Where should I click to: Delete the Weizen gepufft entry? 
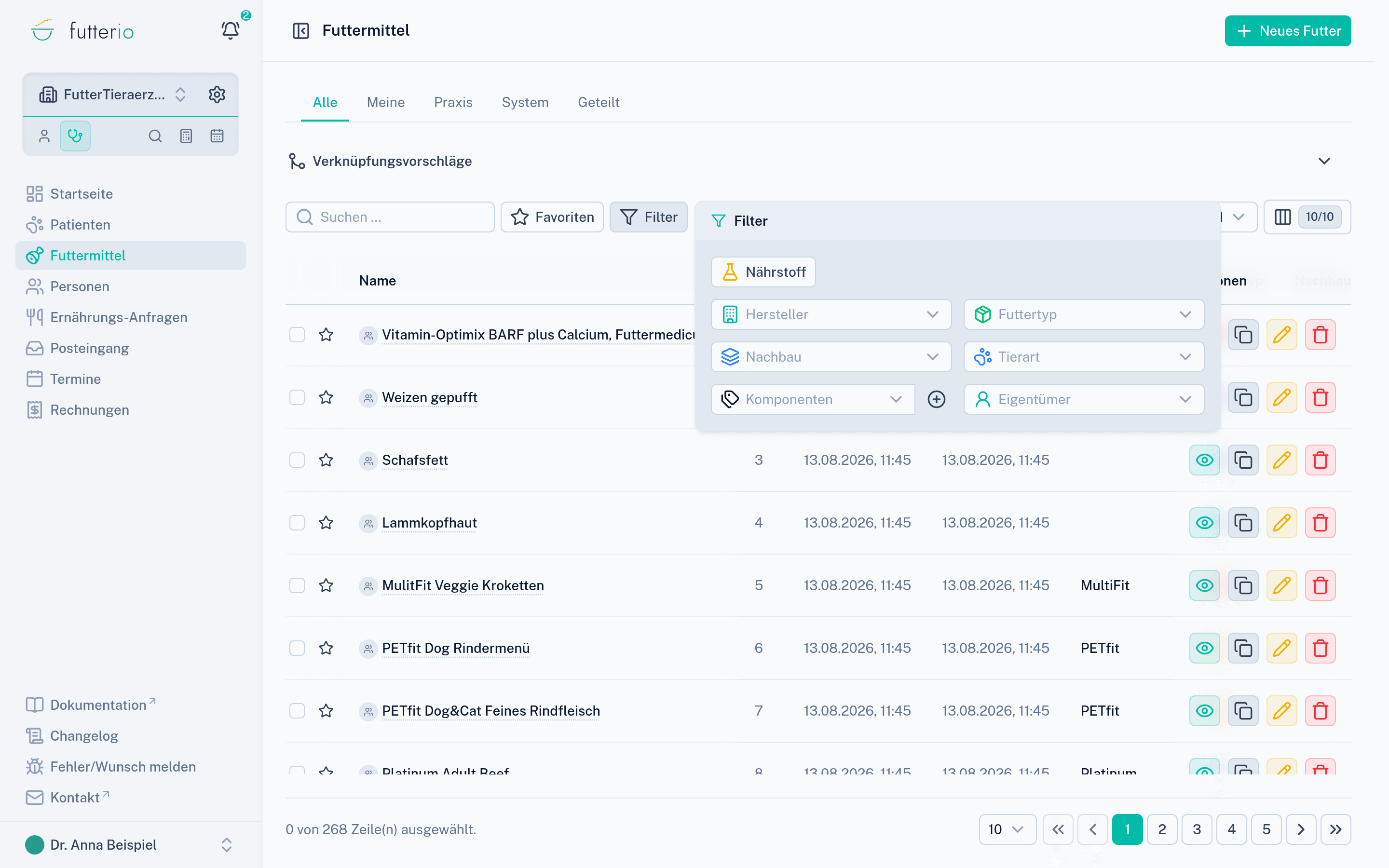[x=1320, y=397]
